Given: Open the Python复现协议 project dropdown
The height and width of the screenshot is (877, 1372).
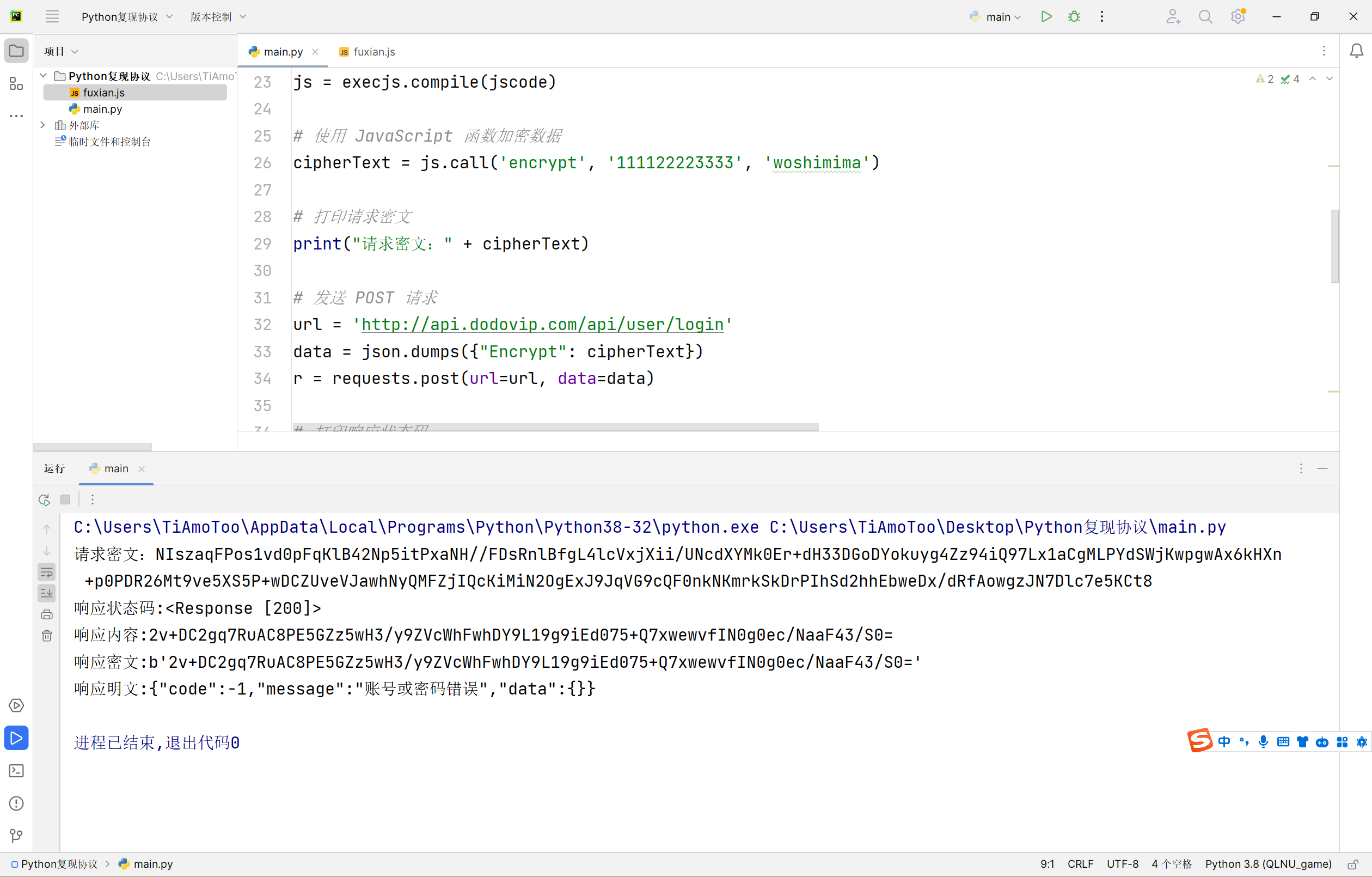Looking at the screenshot, I should (126, 16).
